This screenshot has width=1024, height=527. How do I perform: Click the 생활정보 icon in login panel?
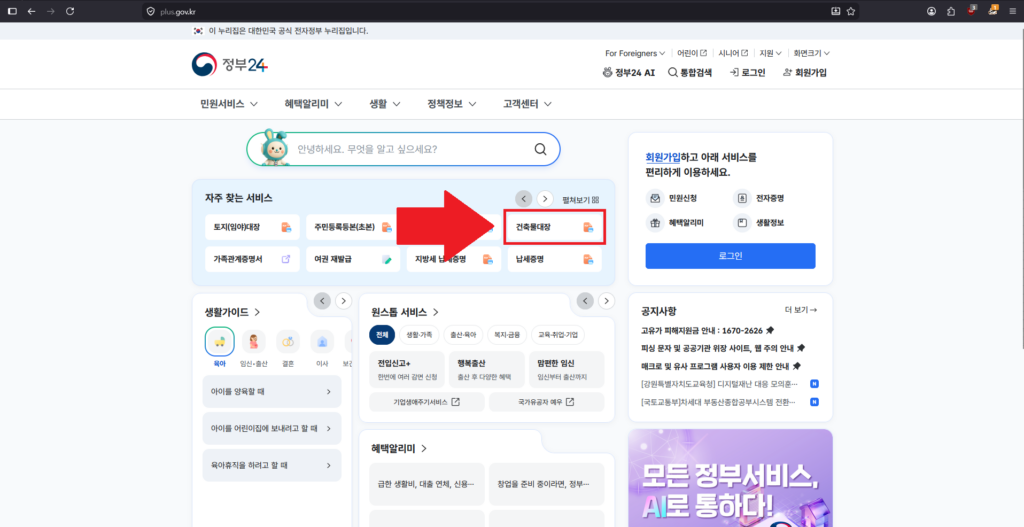(x=742, y=223)
